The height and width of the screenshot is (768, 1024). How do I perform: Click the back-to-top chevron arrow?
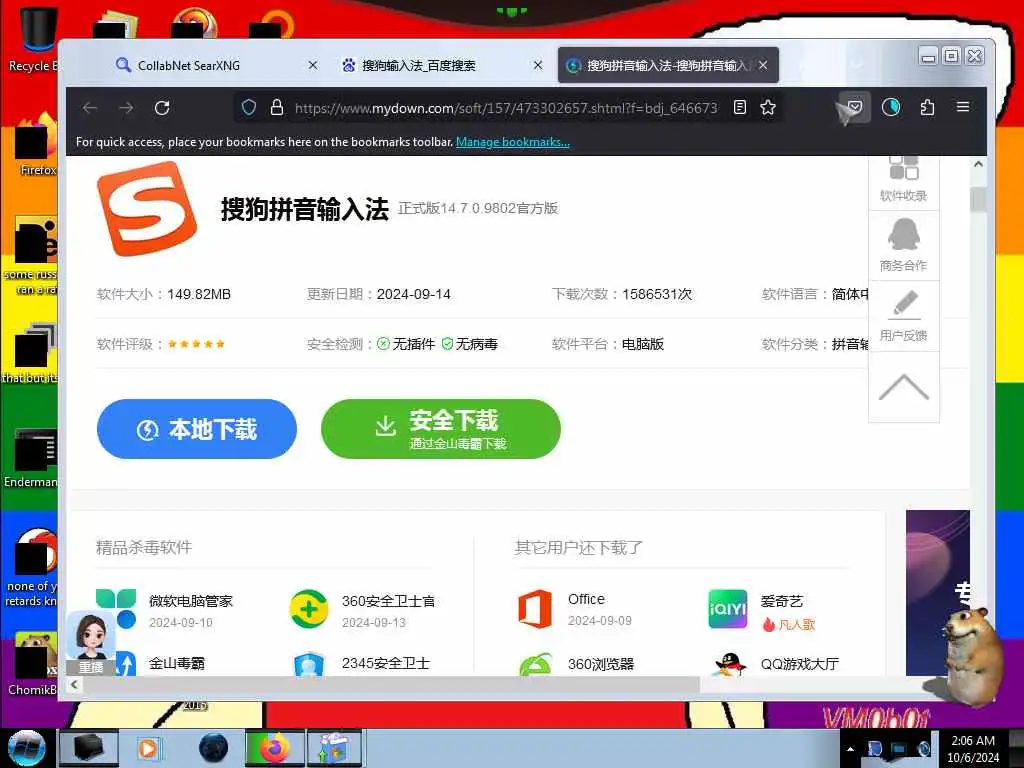(904, 387)
